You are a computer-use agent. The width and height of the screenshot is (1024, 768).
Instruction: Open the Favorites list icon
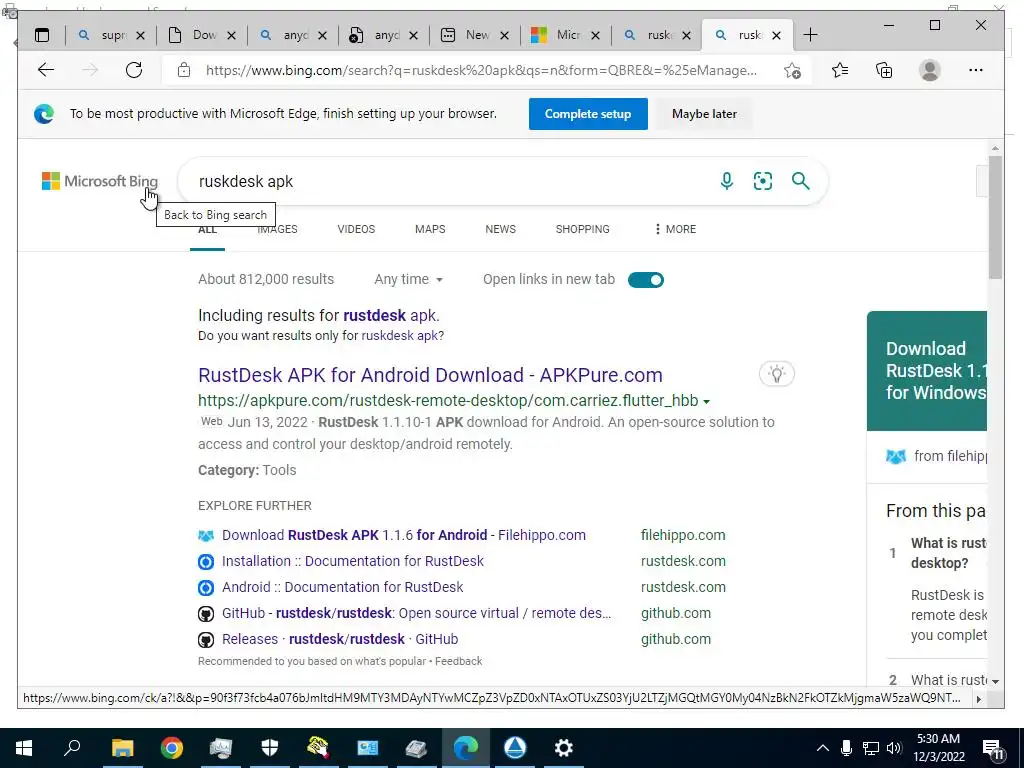[840, 70]
